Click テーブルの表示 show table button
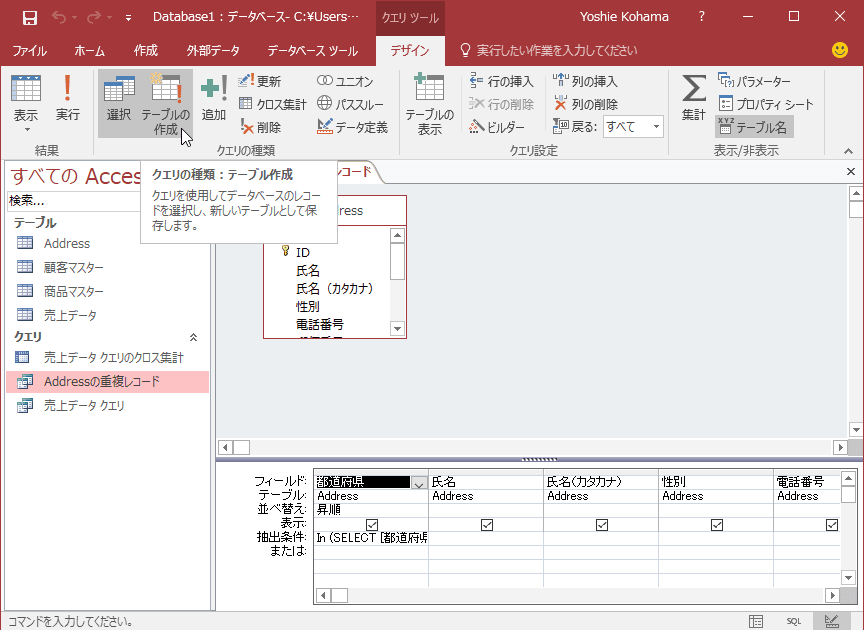This screenshot has width=864, height=630. point(429,105)
